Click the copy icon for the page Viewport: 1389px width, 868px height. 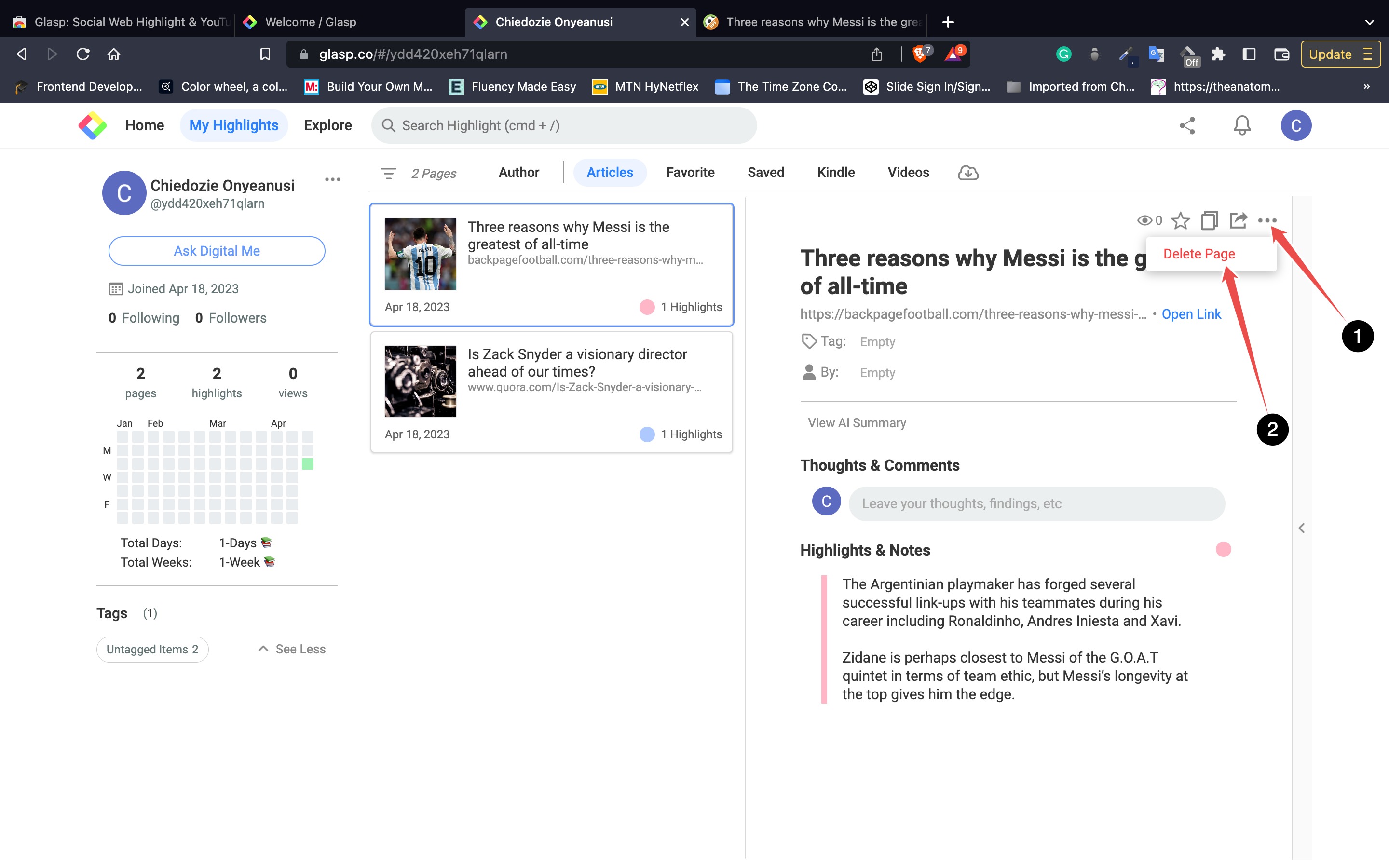point(1209,220)
